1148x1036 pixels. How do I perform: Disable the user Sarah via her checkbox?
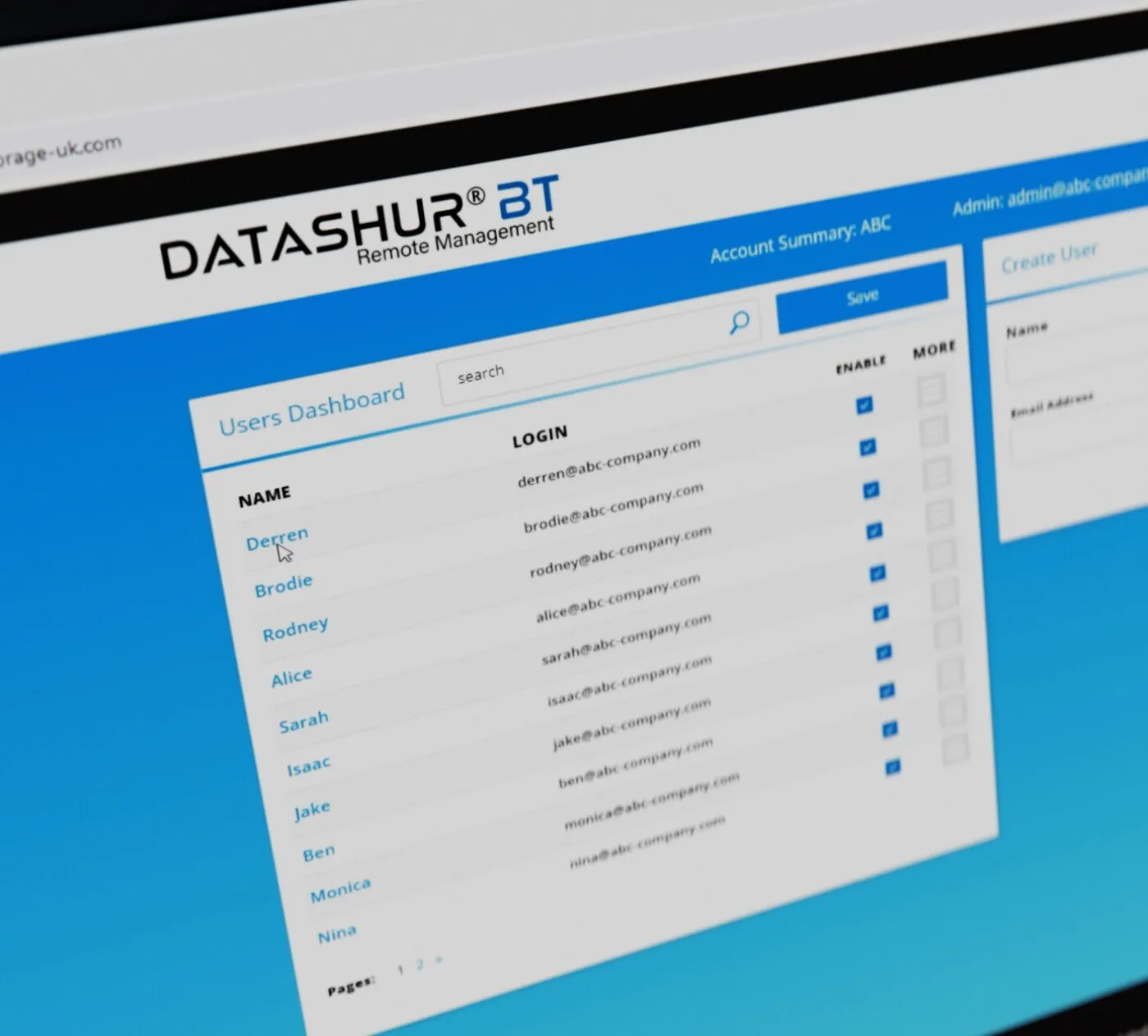coord(877,573)
